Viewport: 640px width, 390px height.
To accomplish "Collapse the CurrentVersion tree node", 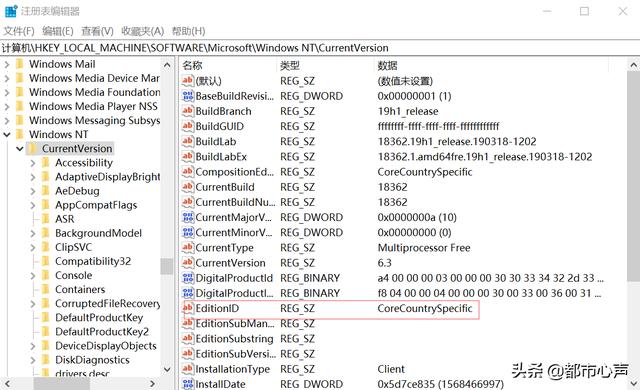I will tap(20, 148).
